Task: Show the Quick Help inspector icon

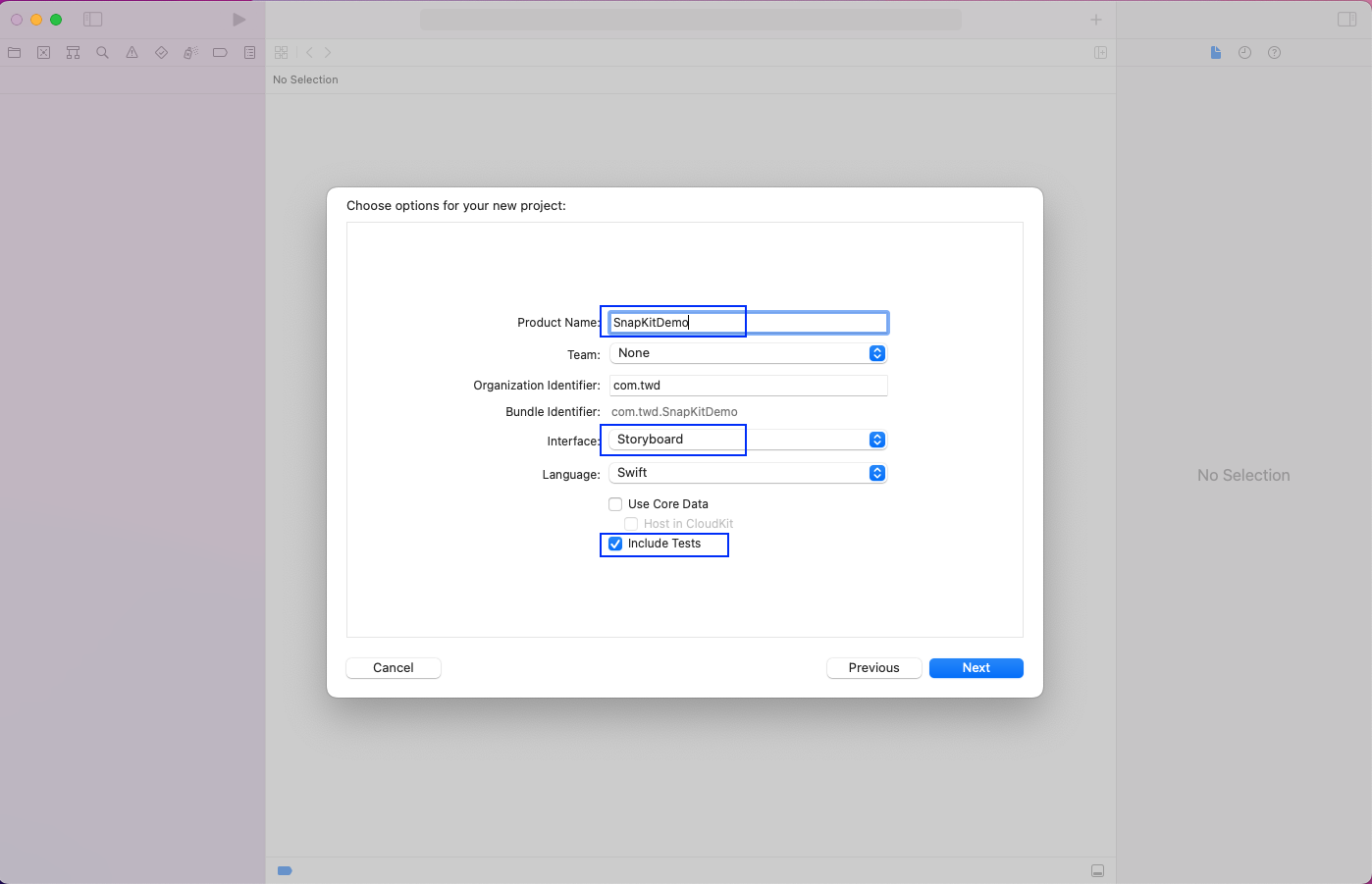Action: coord(1274,53)
